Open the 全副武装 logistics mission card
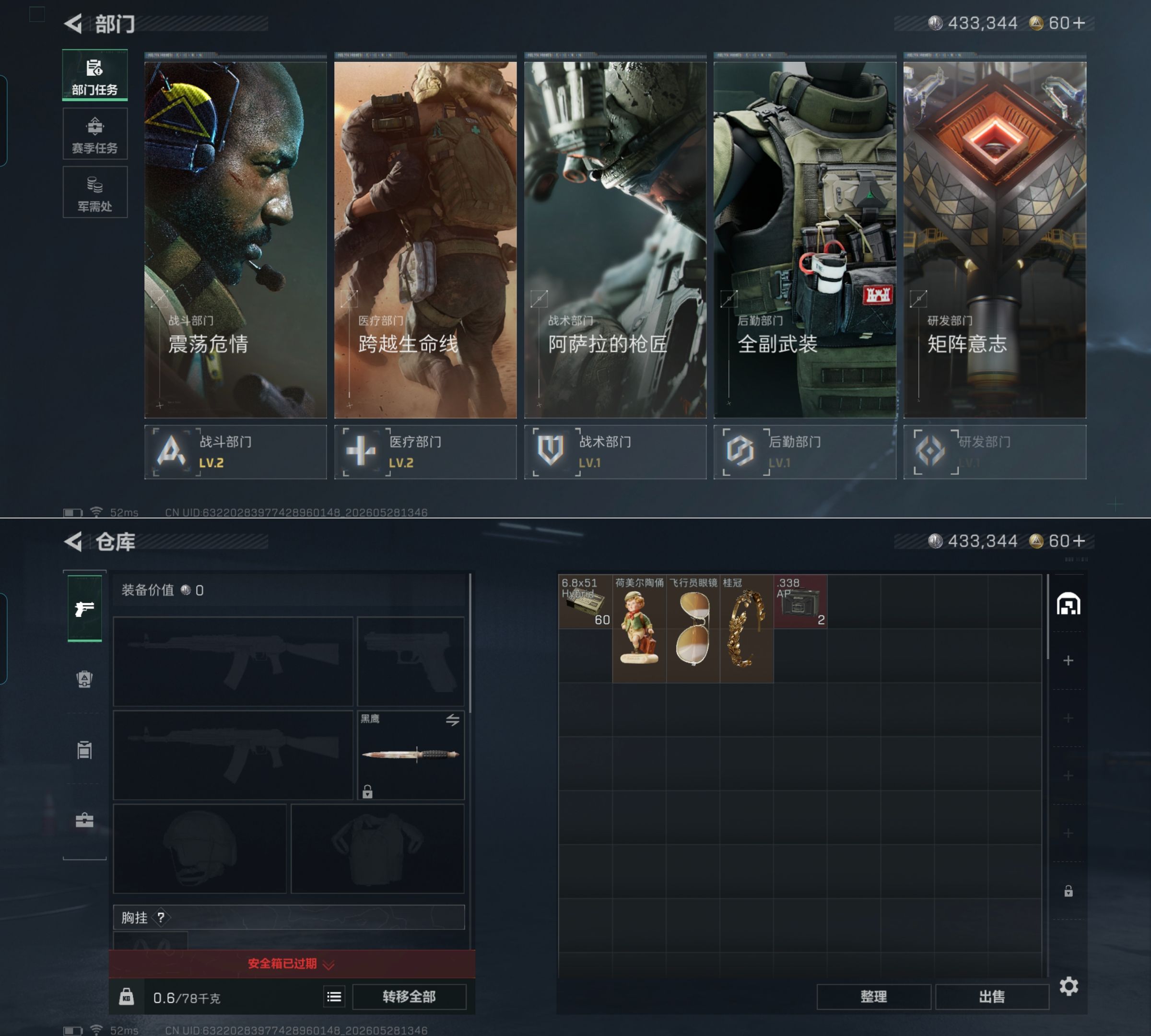Screen dimensions: 1151x1036 pos(805,240)
